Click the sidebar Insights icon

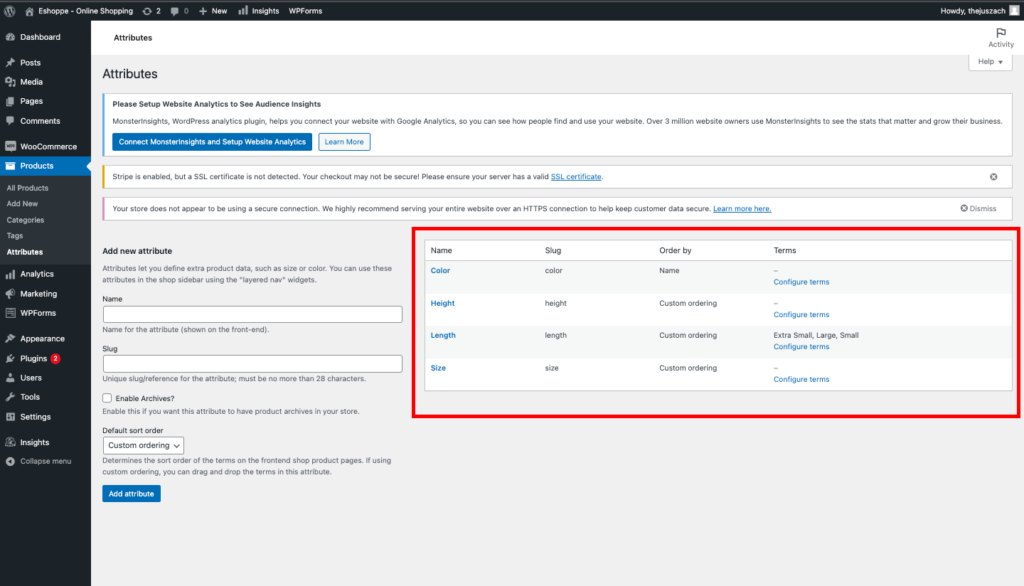(10, 442)
